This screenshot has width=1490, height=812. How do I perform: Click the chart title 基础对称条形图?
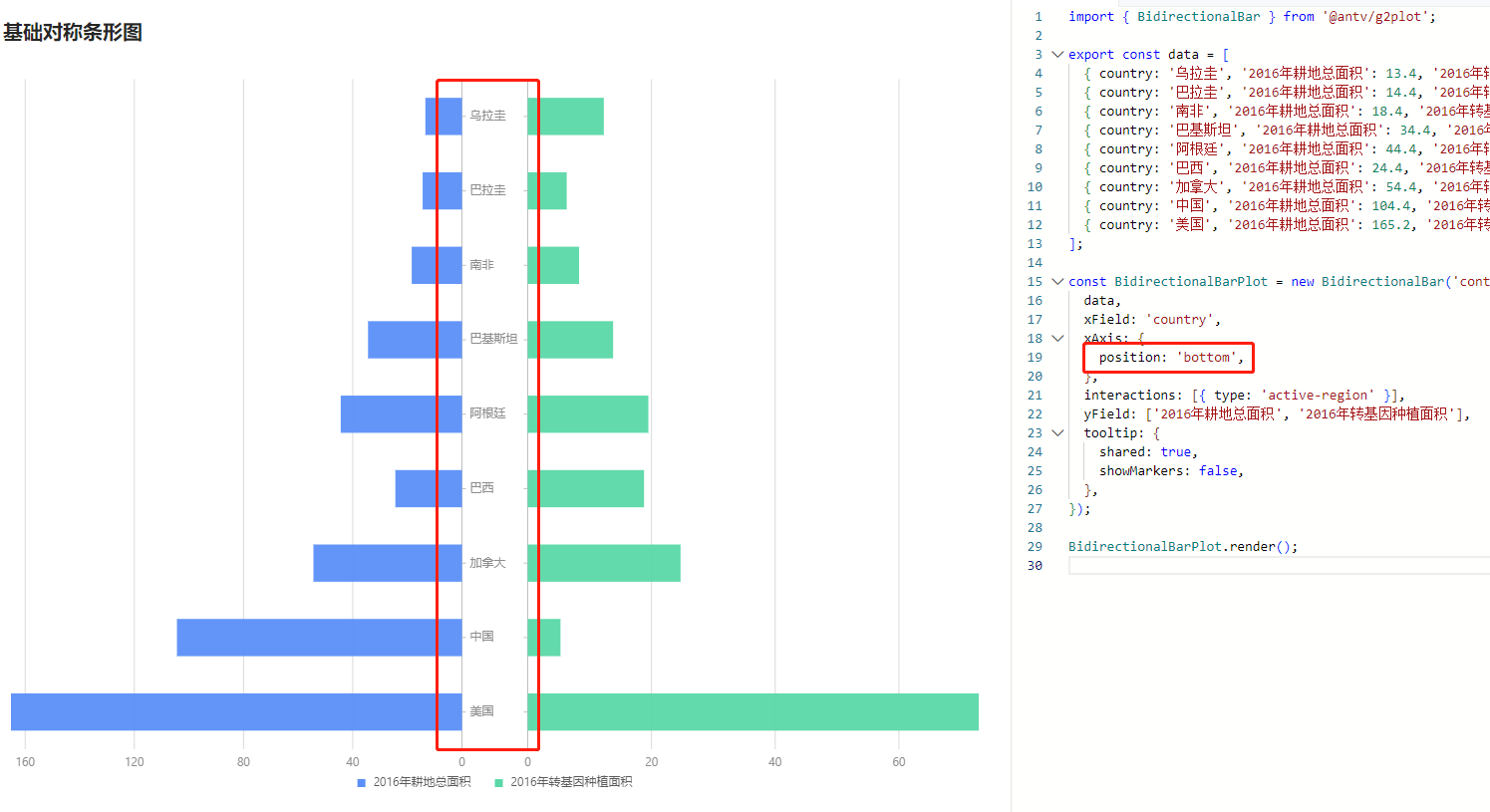pyautogui.click(x=75, y=33)
